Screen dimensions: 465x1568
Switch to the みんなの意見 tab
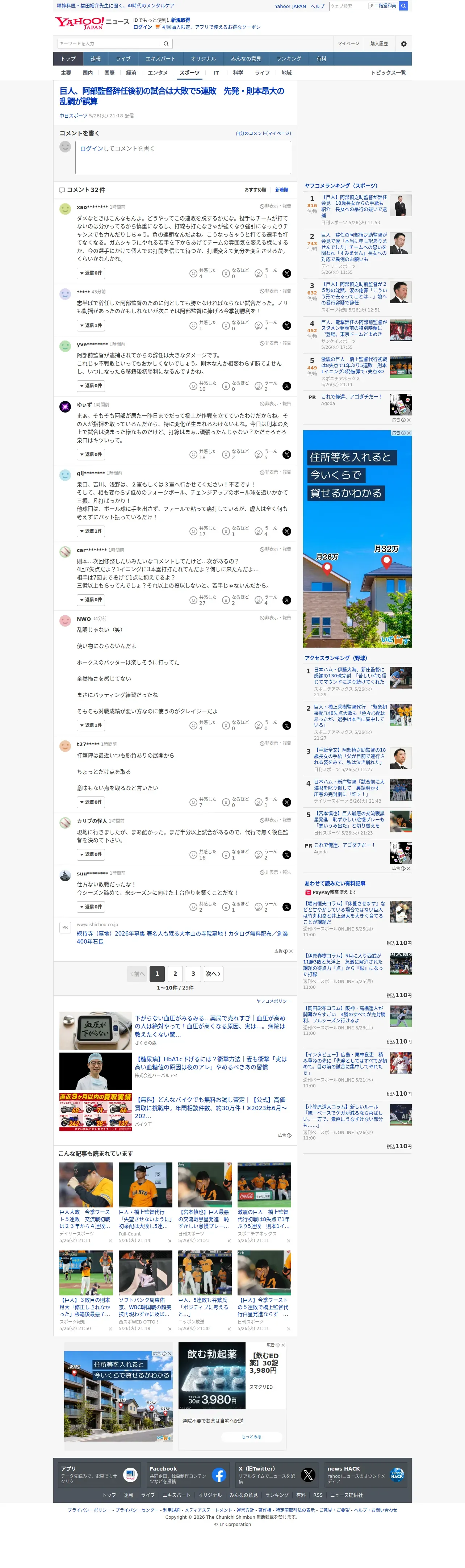click(246, 59)
